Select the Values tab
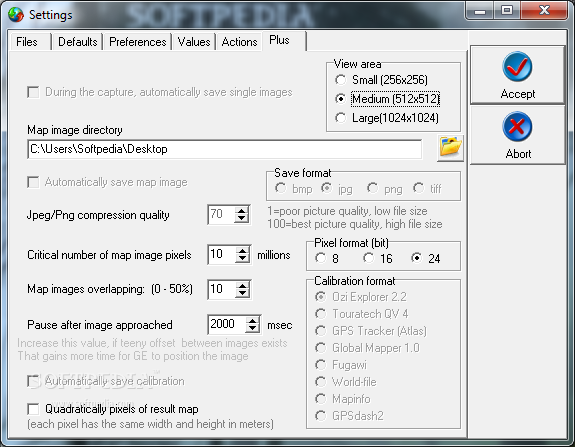The height and width of the screenshot is (447, 575). [194, 42]
